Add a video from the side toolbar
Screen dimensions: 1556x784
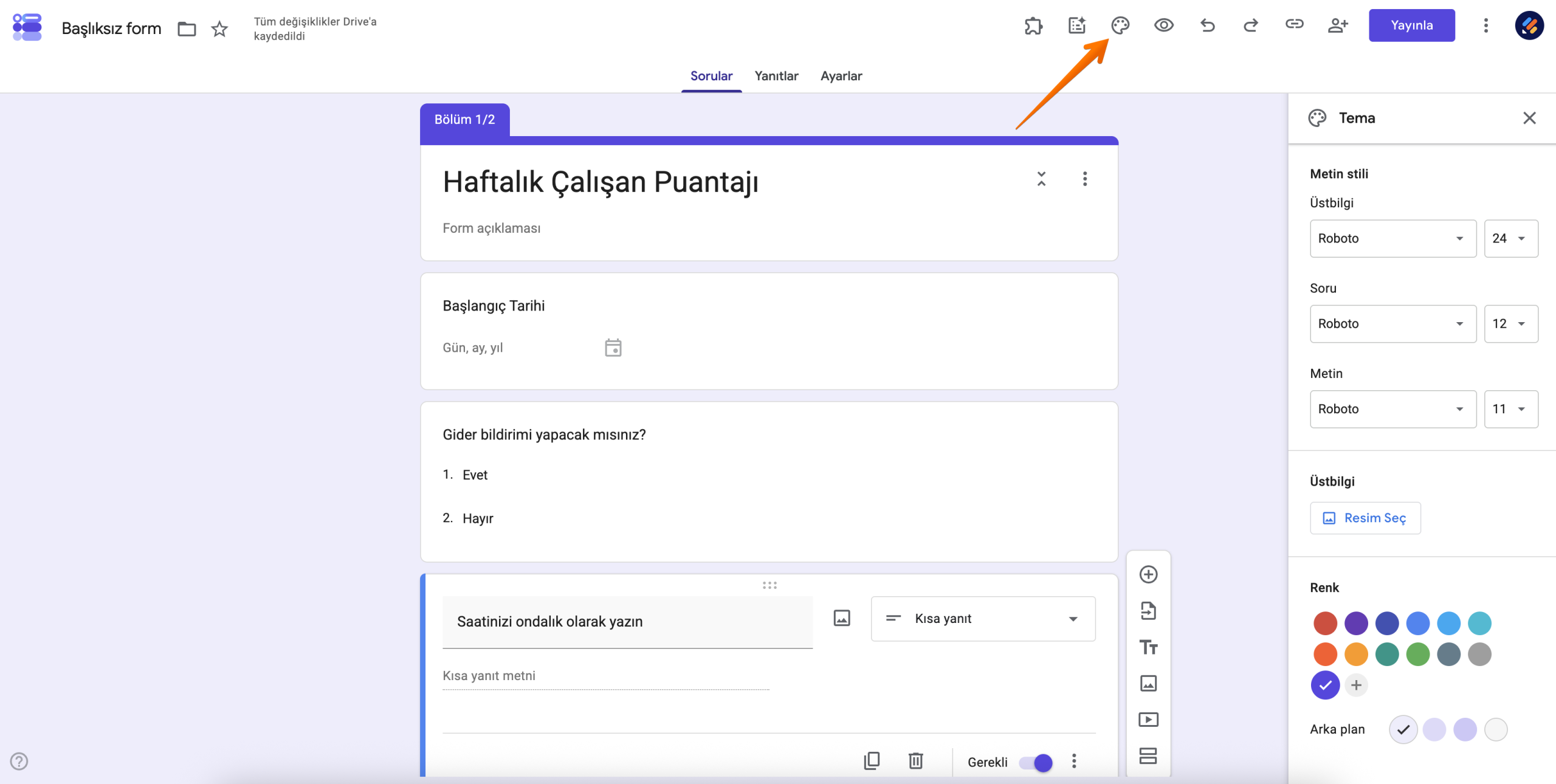pyautogui.click(x=1148, y=720)
